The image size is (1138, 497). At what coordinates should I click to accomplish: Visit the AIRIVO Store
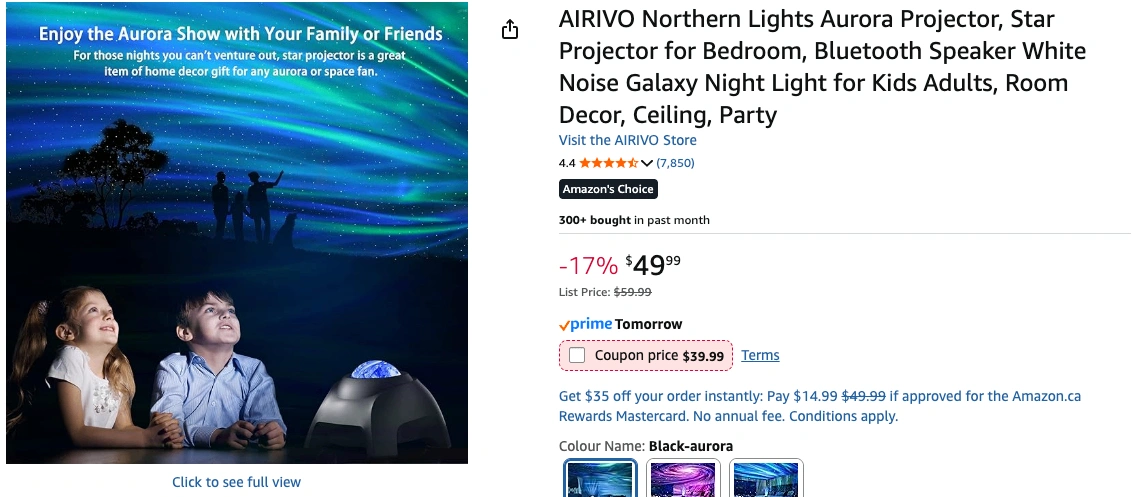pos(627,140)
